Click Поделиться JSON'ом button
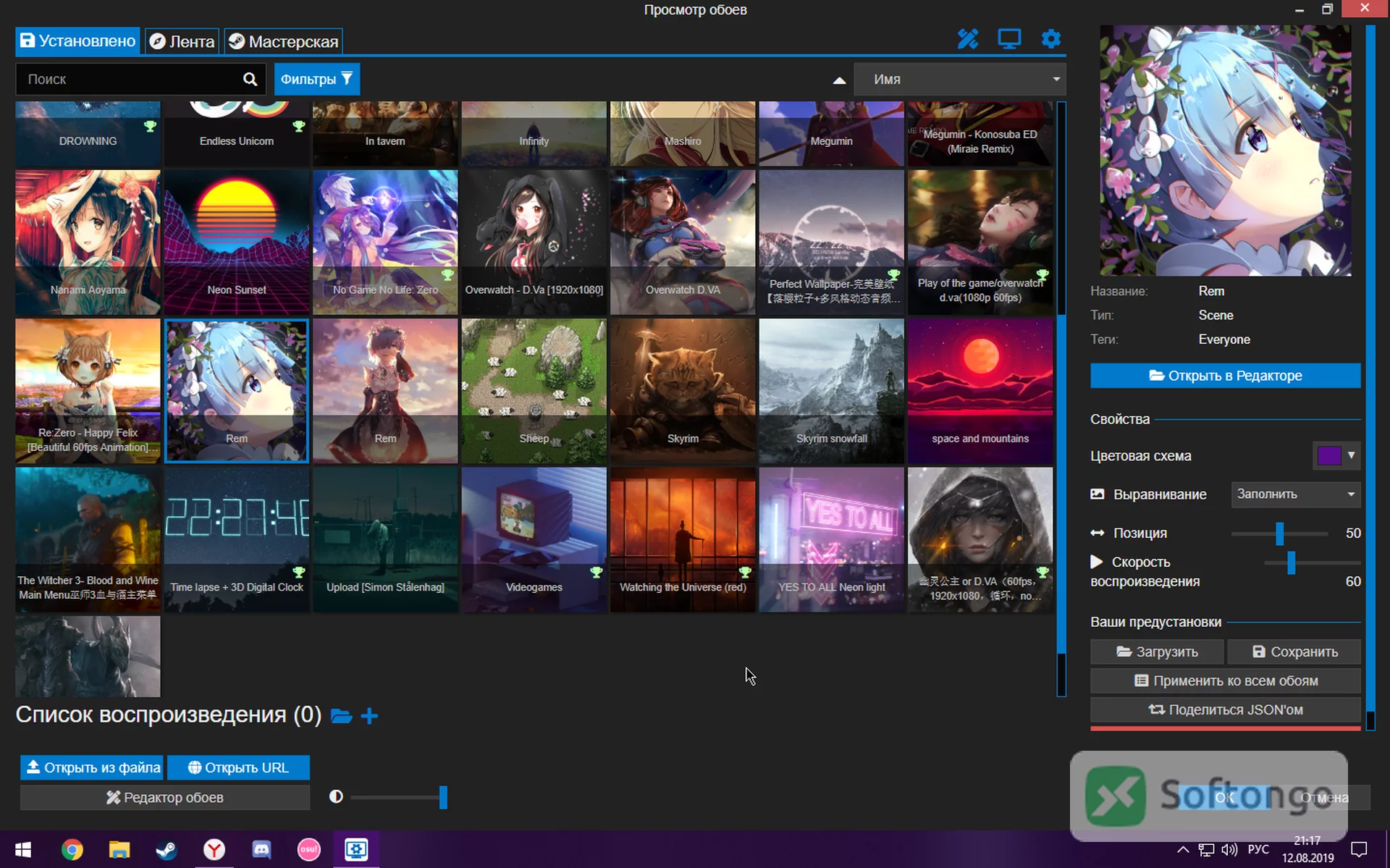1390x868 pixels. [1226, 709]
